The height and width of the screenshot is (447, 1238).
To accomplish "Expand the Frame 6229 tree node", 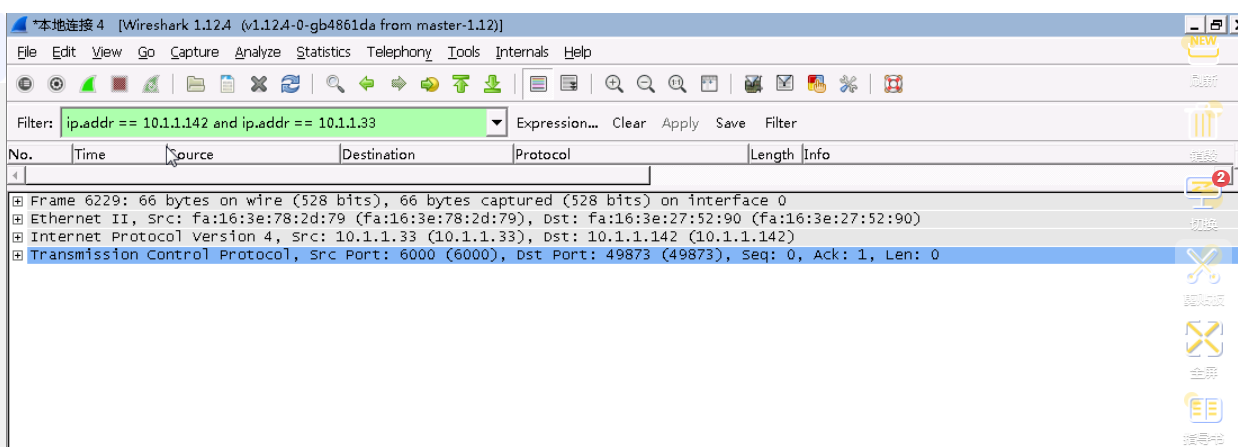I will pos(17,201).
